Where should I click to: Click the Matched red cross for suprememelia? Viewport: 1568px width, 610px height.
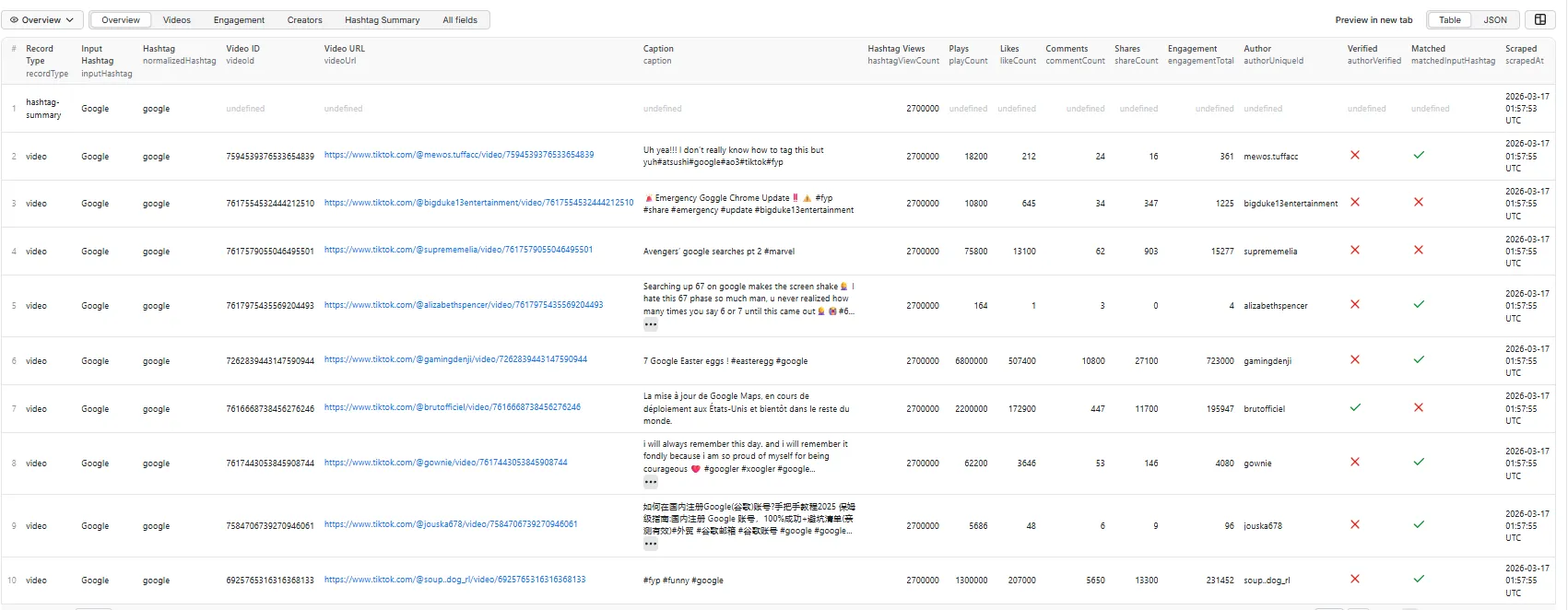1419,250
